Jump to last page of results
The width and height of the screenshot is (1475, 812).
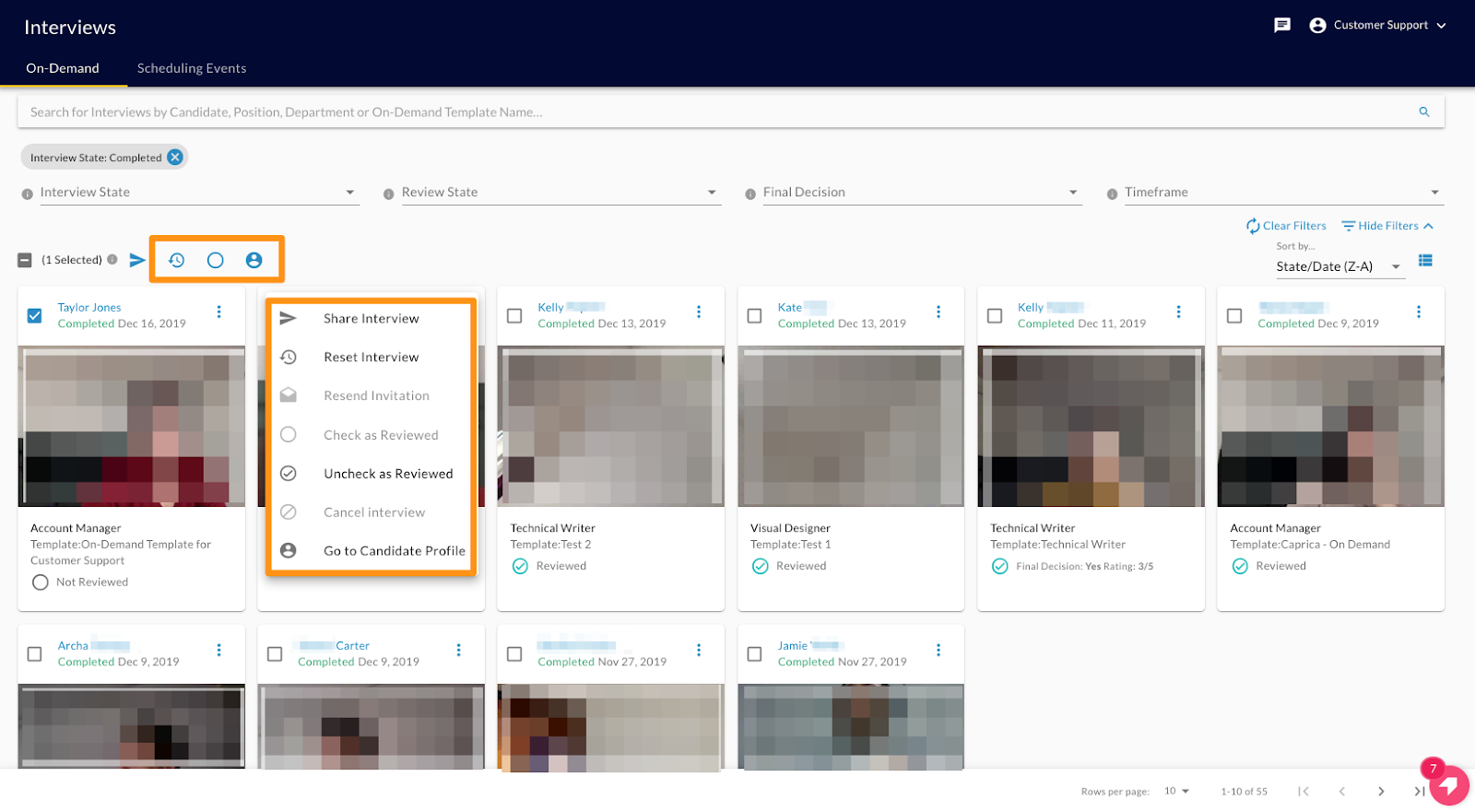(1420, 792)
